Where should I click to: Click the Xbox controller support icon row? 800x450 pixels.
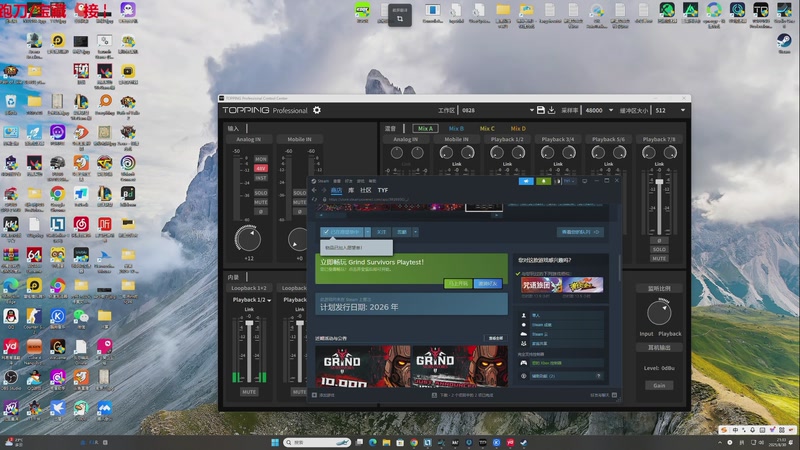[561, 363]
